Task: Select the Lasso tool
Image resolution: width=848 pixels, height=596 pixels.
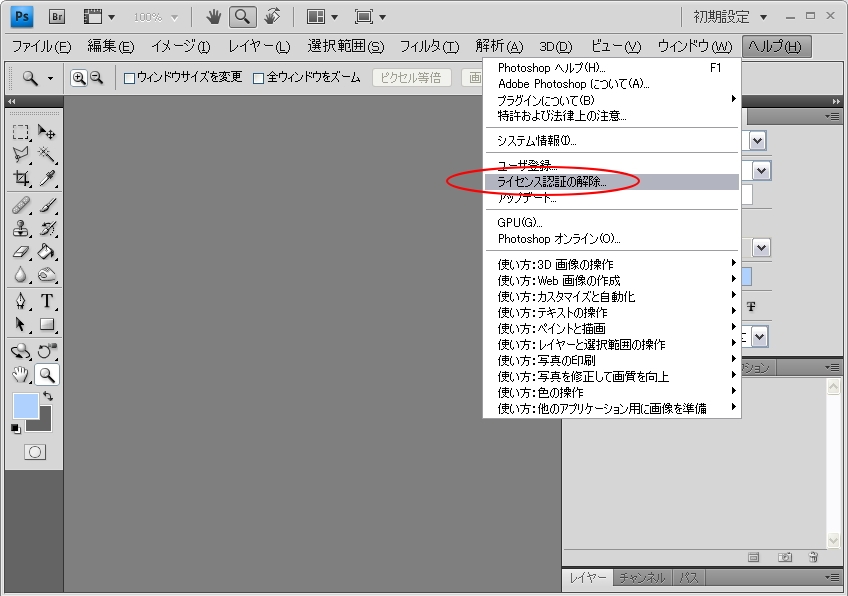Action: (21, 155)
